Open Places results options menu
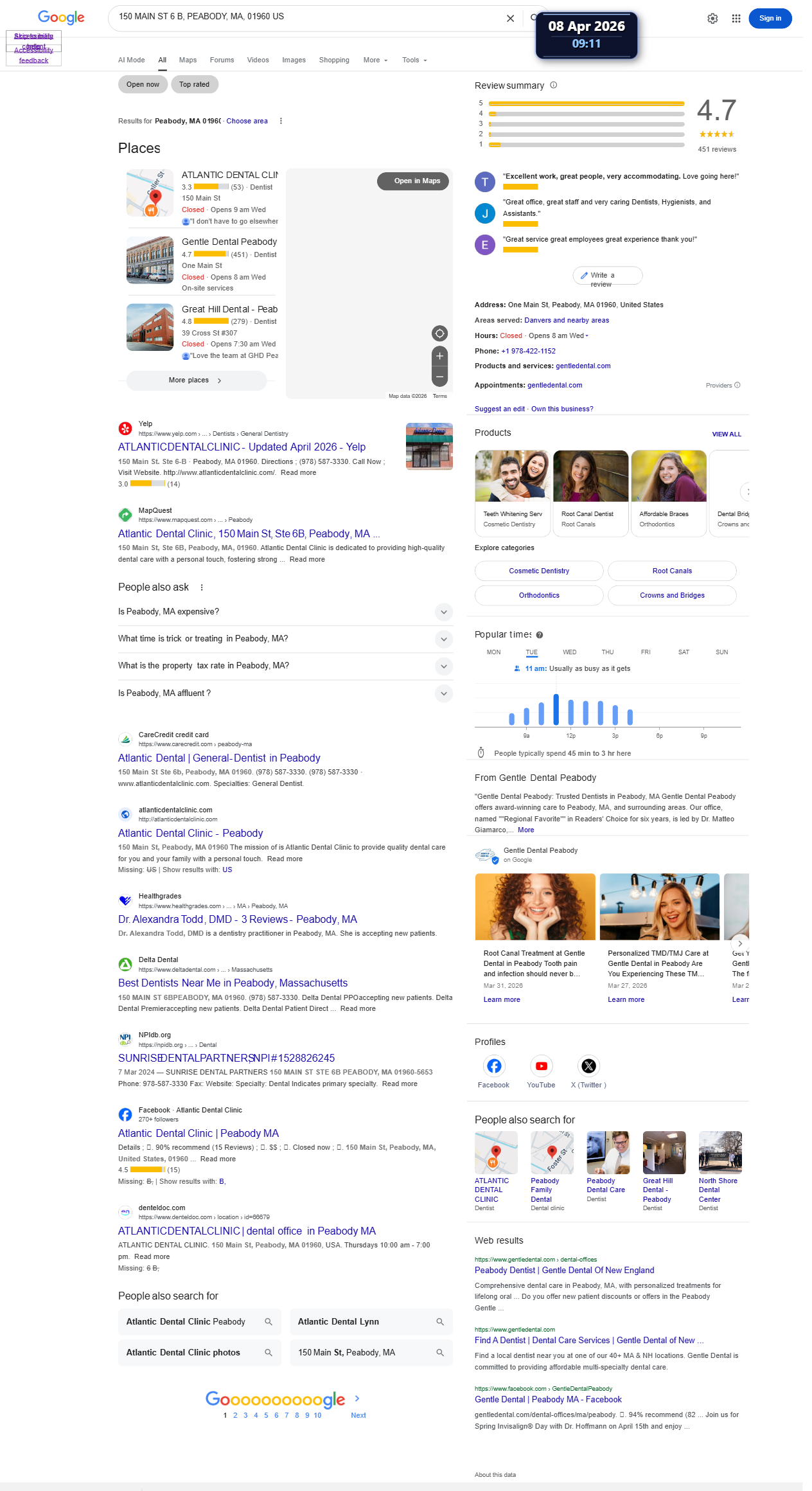812x1491 pixels. pyautogui.click(x=281, y=121)
